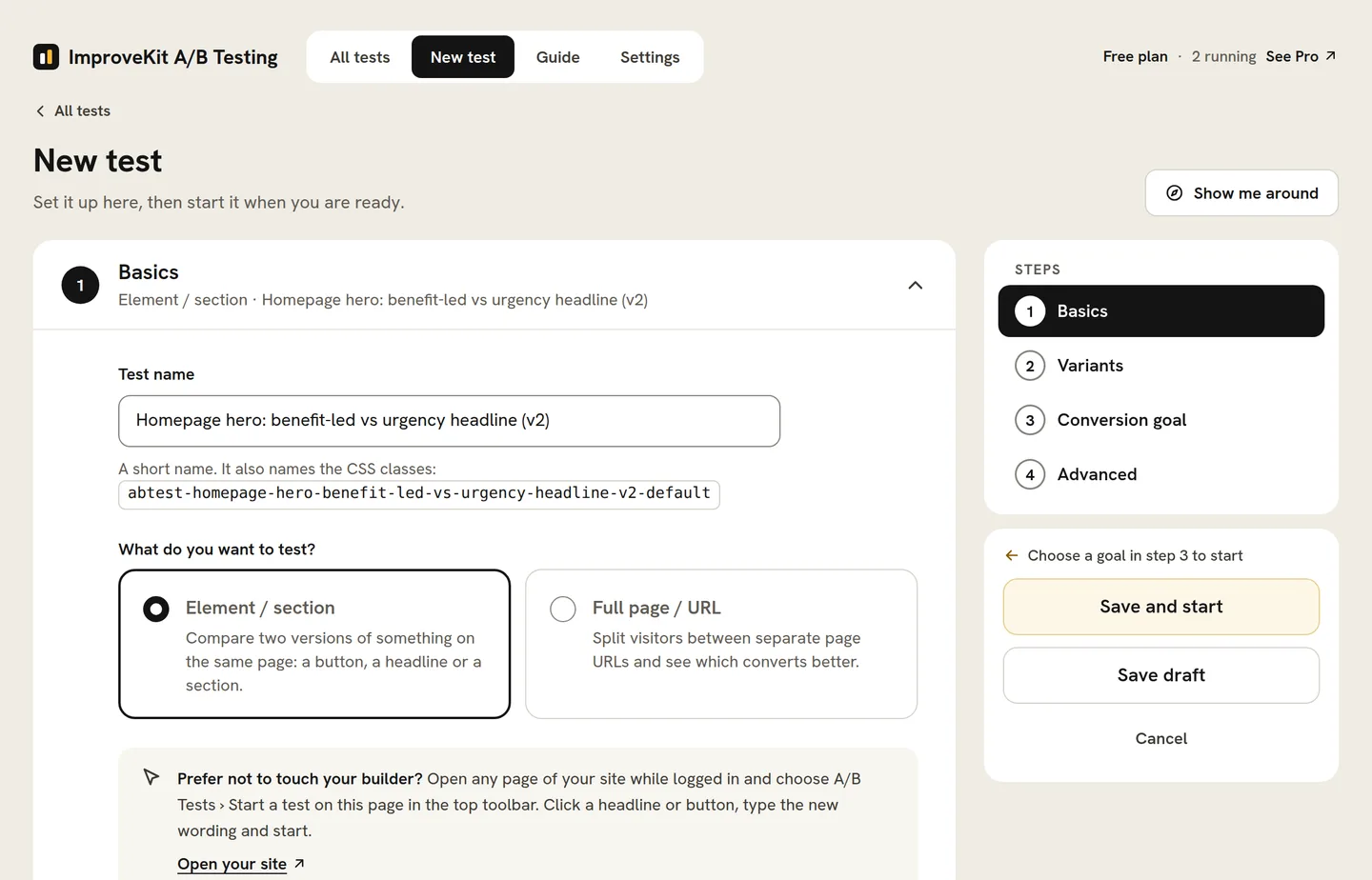Open the Guide tab

(558, 57)
